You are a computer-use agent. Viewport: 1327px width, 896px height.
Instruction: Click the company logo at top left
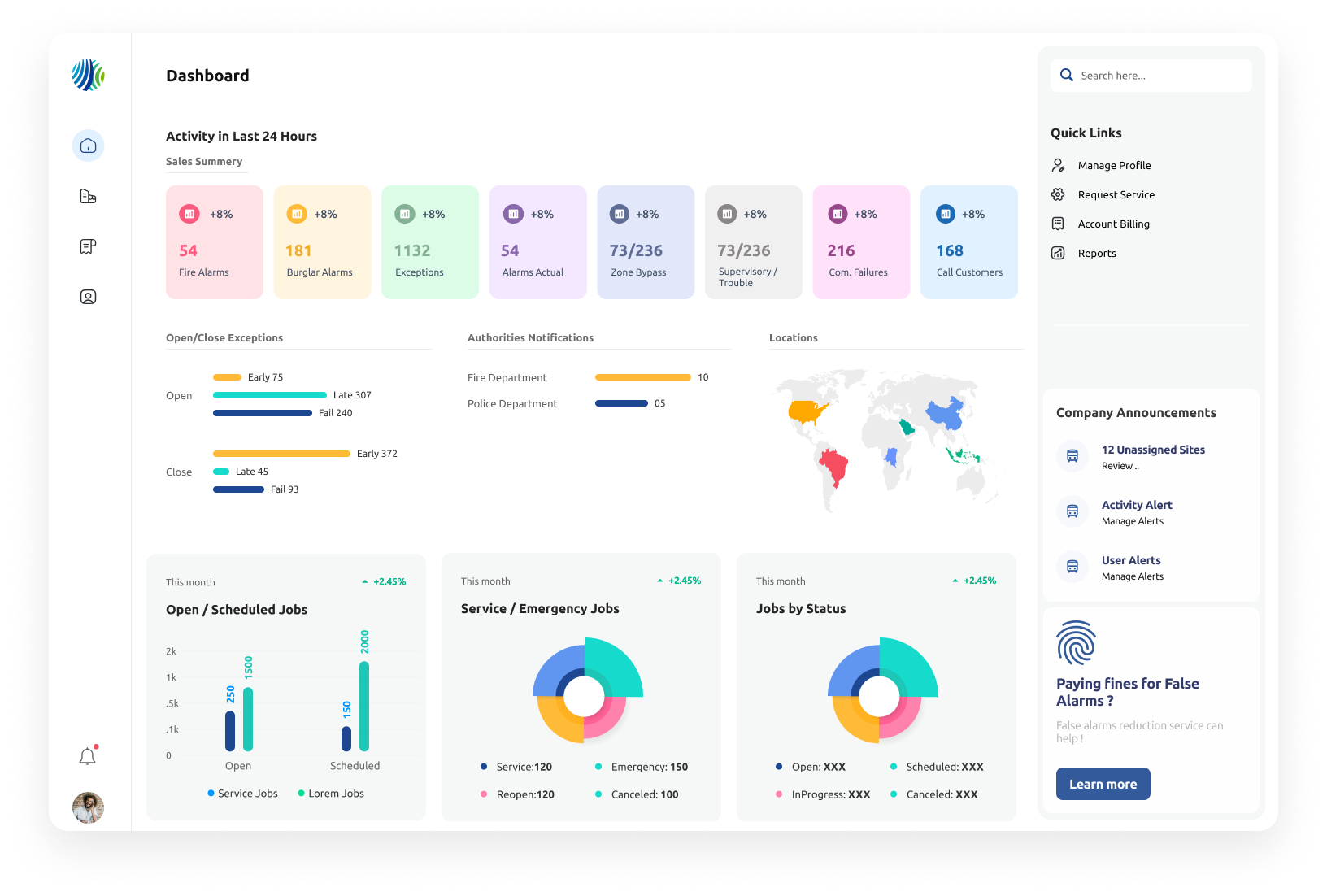(x=88, y=75)
